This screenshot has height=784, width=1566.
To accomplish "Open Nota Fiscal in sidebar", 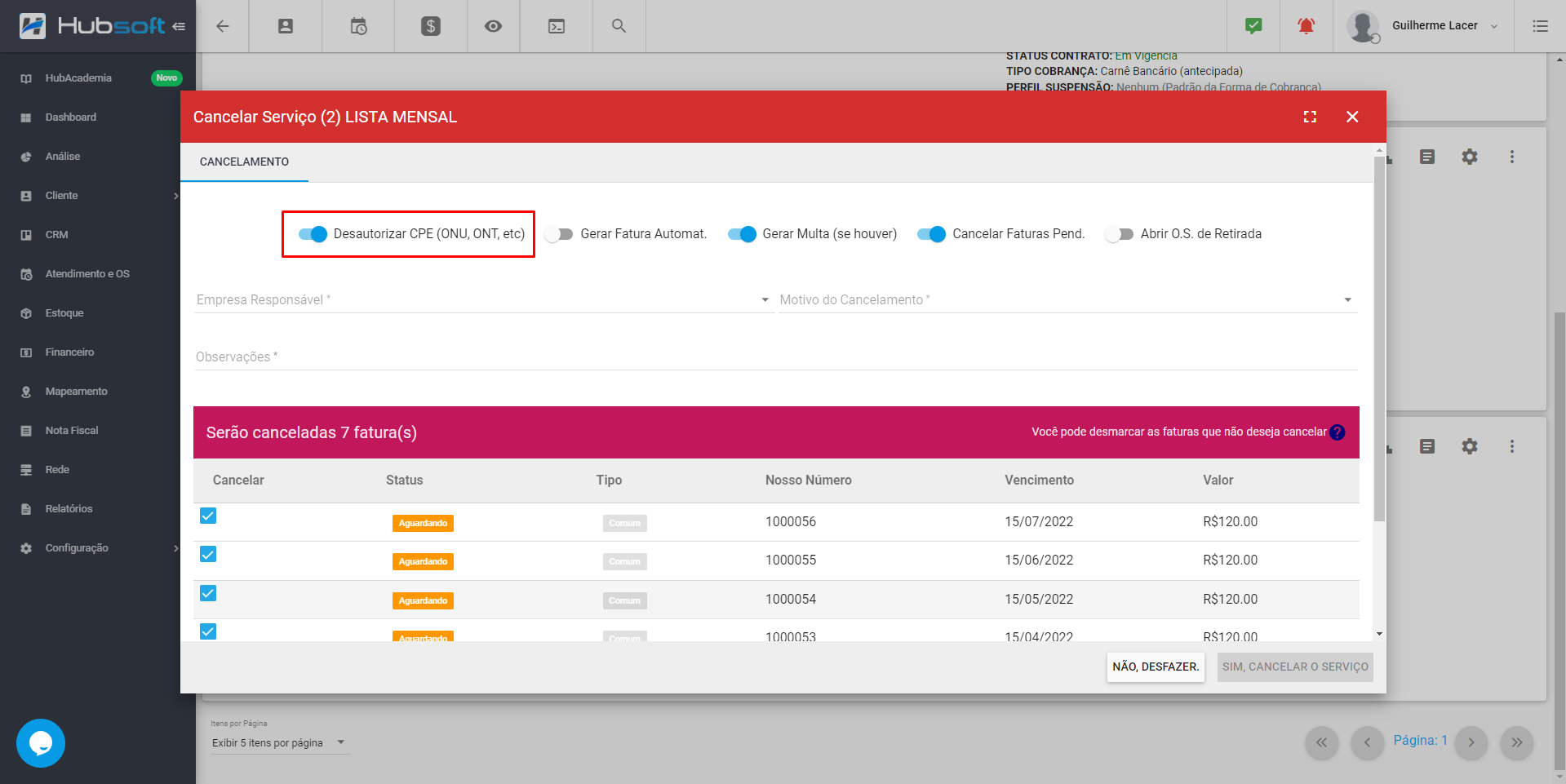I will [98, 431].
